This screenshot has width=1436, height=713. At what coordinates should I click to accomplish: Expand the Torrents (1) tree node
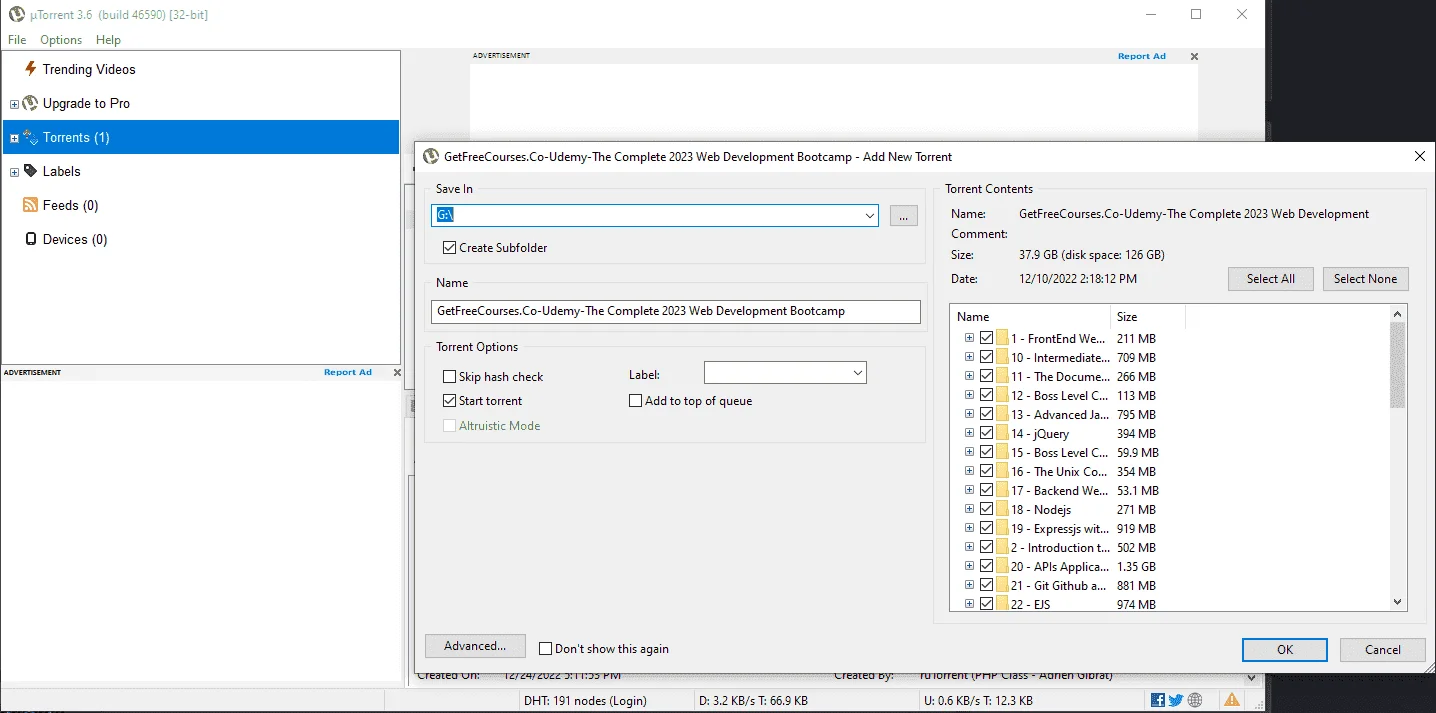coord(14,138)
